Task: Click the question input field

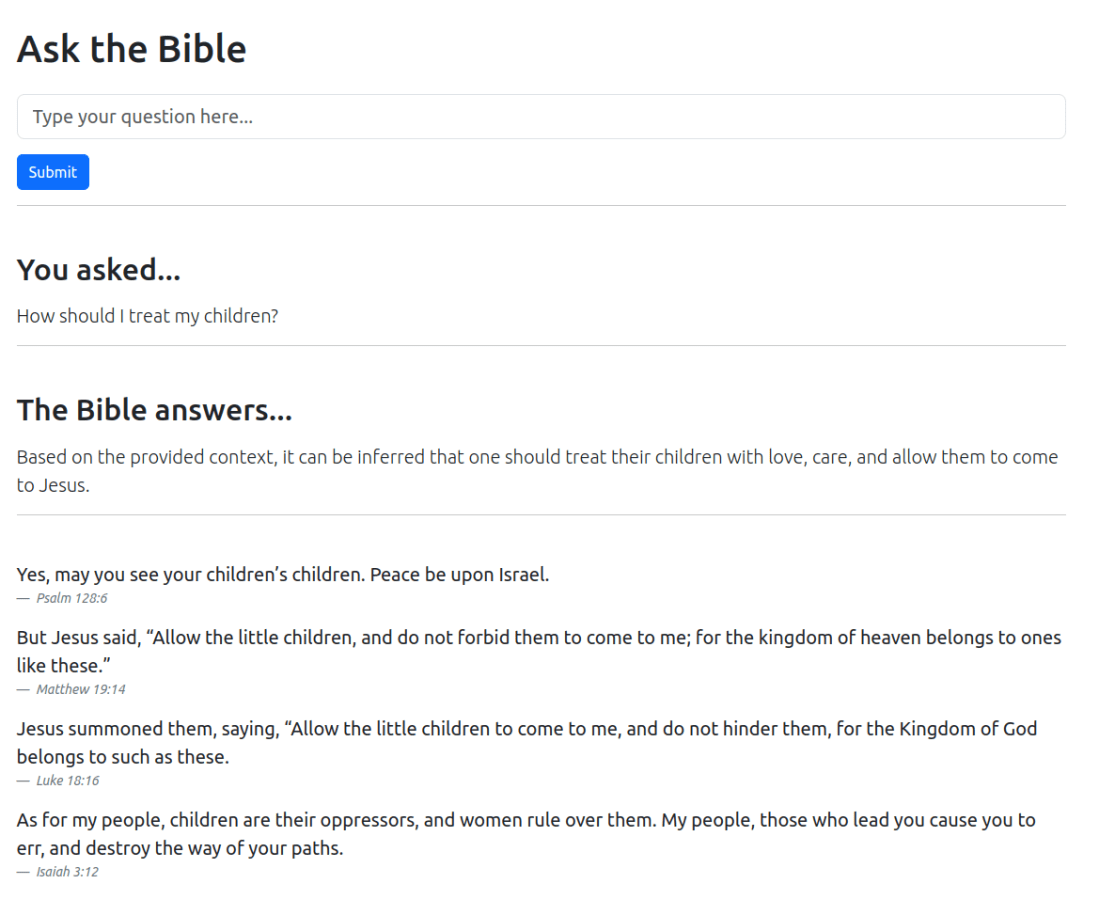Action: [x=540, y=117]
